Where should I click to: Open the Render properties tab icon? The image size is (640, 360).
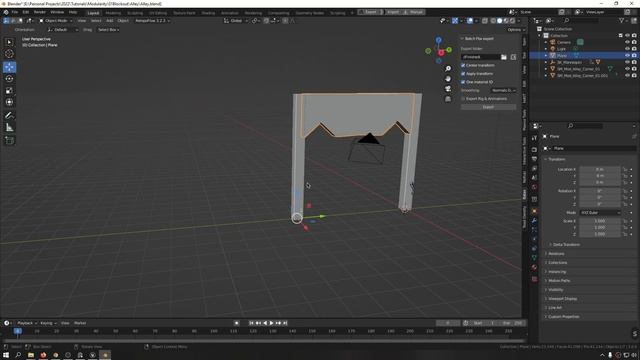[534, 149]
